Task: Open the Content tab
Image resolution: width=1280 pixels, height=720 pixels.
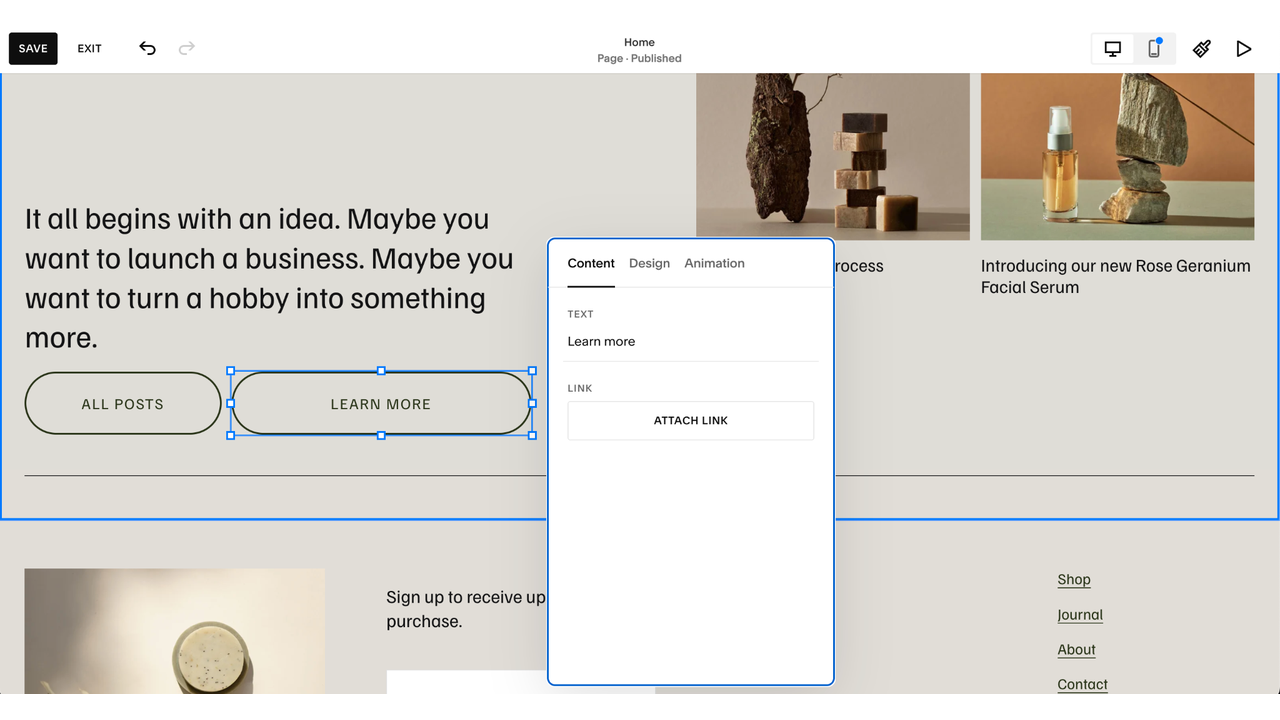Action: tap(591, 263)
